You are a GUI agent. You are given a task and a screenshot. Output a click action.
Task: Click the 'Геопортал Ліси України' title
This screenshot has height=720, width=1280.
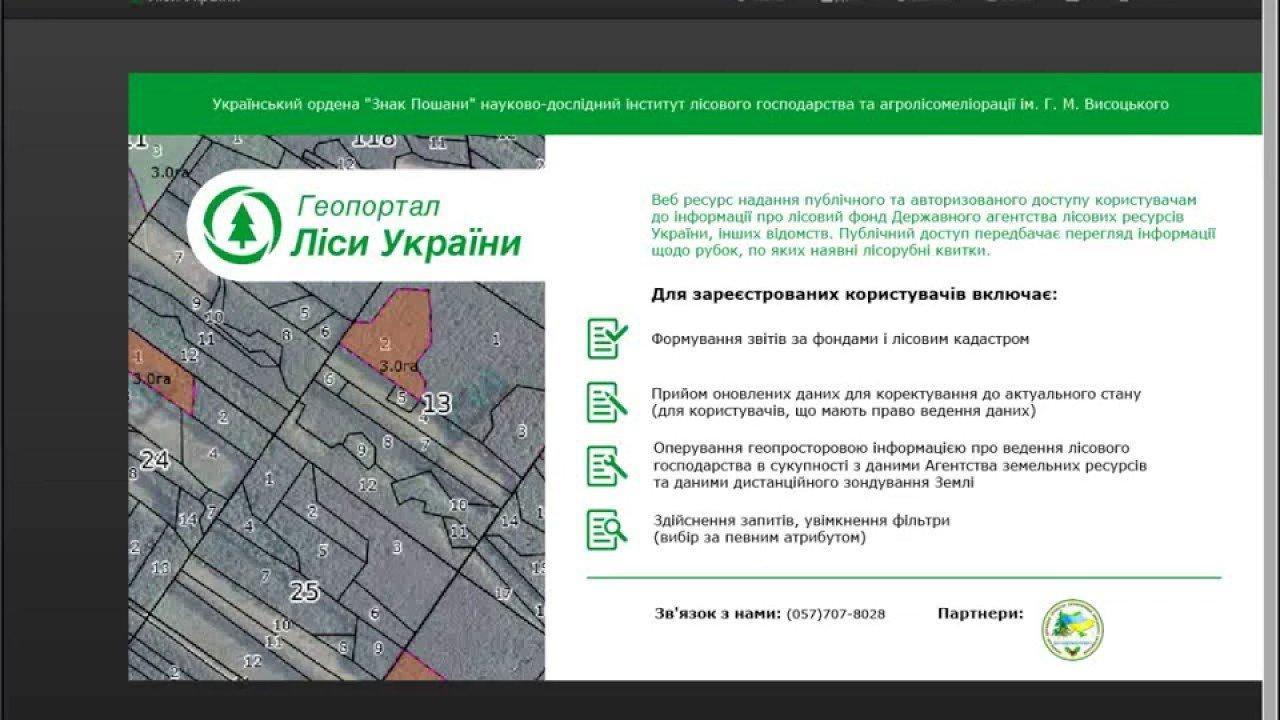[405, 226]
